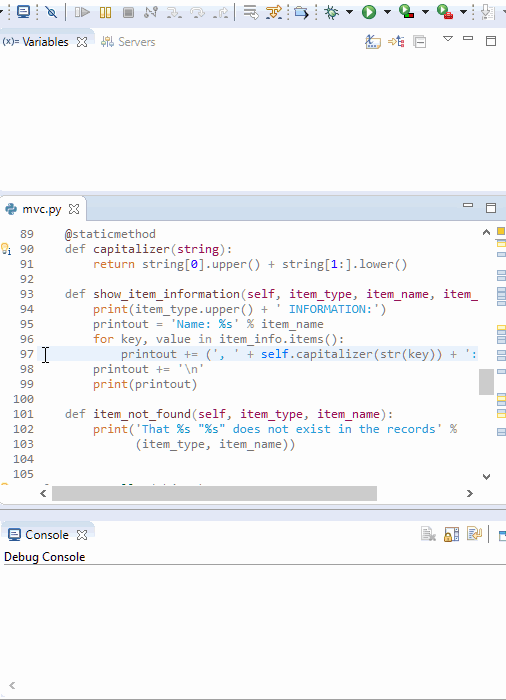Screen dimensions: 506x700
Task: Click the open folder arrow toolbar icon
Action: pos(302,12)
